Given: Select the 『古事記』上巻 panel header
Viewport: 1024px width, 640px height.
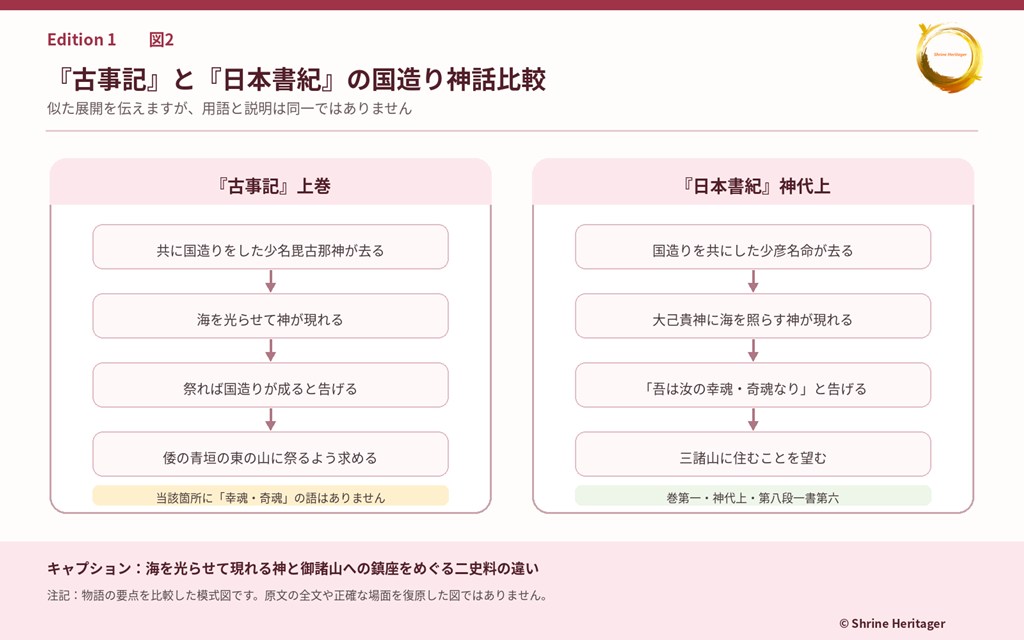Looking at the screenshot, I should pyautogui.click(x=270, y=182).
